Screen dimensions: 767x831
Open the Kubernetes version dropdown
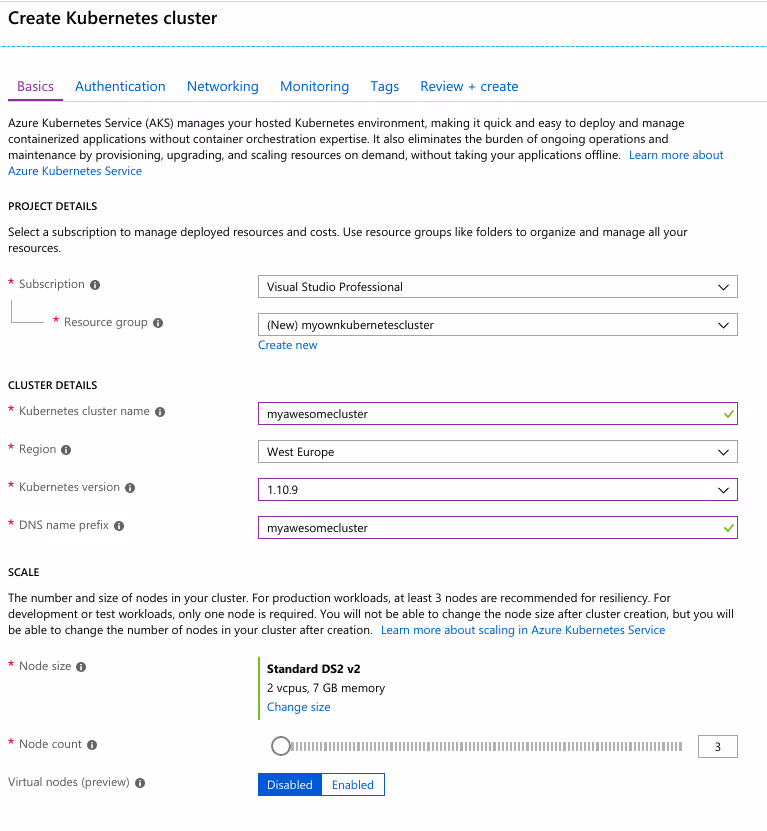click(x=497, y=490)
